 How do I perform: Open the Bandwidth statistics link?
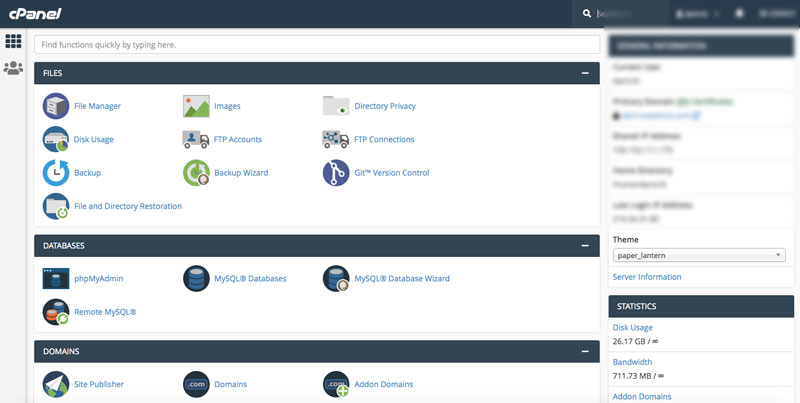click(x=632, y=362)
